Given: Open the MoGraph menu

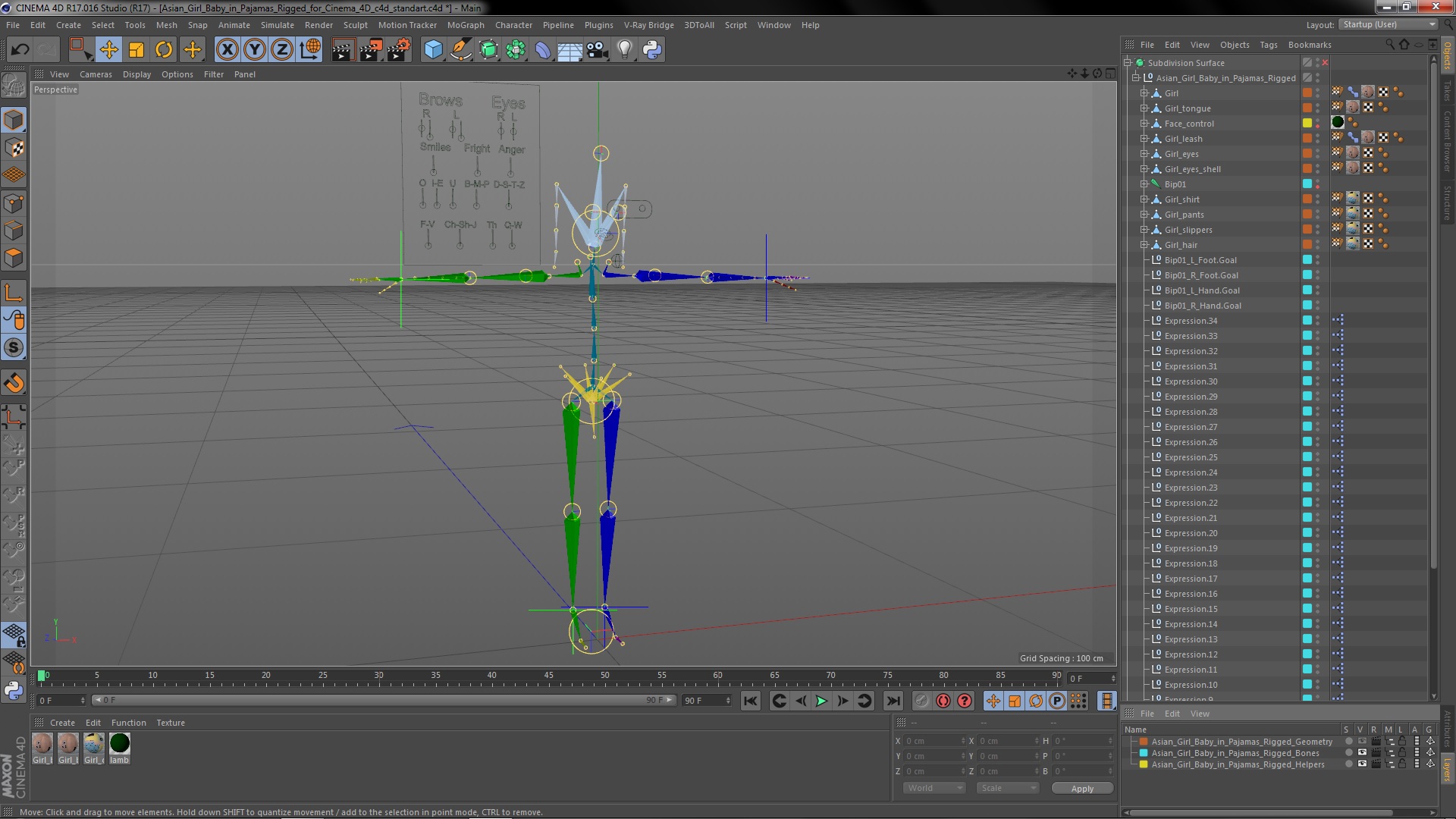Looking at the screenshot, I should click(465, 25).
